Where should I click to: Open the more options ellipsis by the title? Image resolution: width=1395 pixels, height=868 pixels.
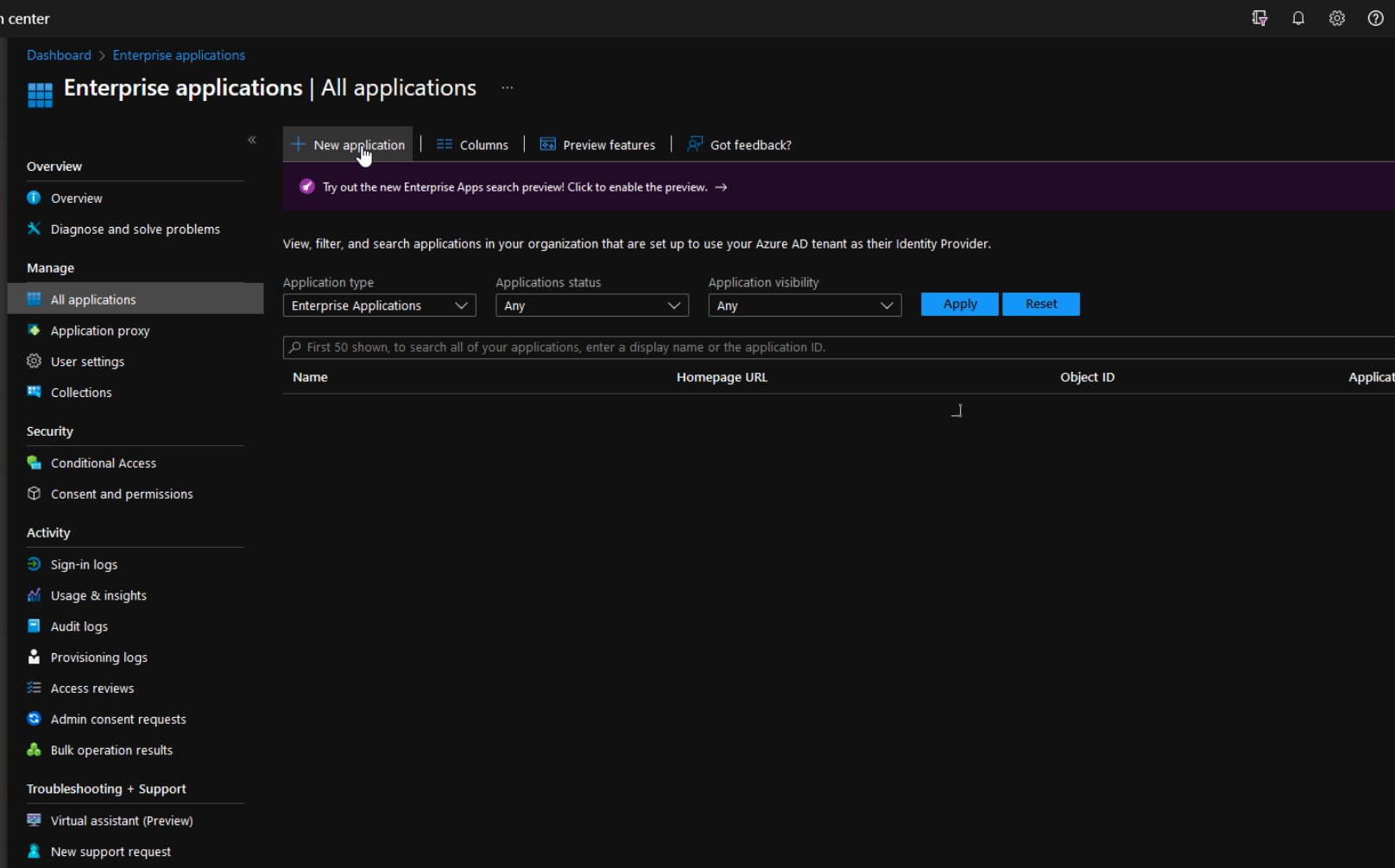pos(508,88)
